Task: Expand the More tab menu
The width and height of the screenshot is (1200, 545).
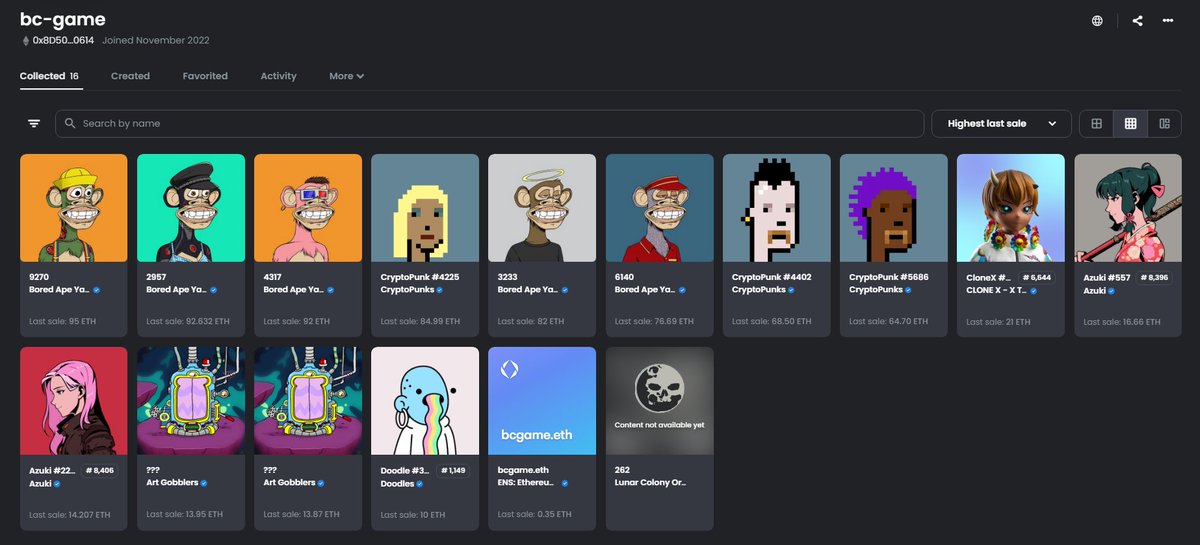Action: (x=346, y=76)
